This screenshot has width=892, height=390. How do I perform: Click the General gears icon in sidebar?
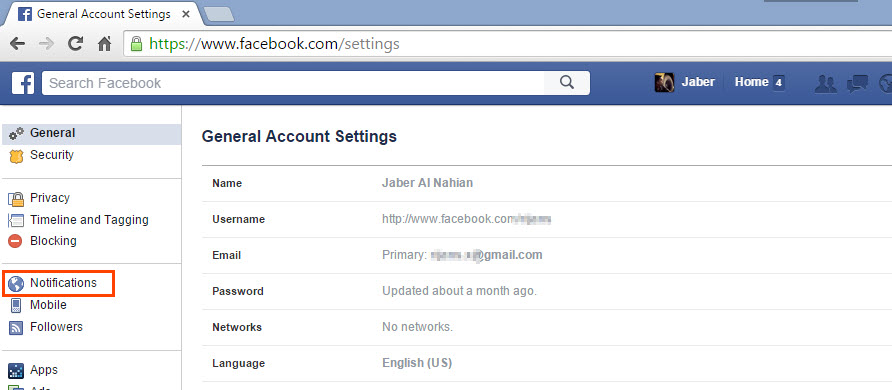[16, 134]
